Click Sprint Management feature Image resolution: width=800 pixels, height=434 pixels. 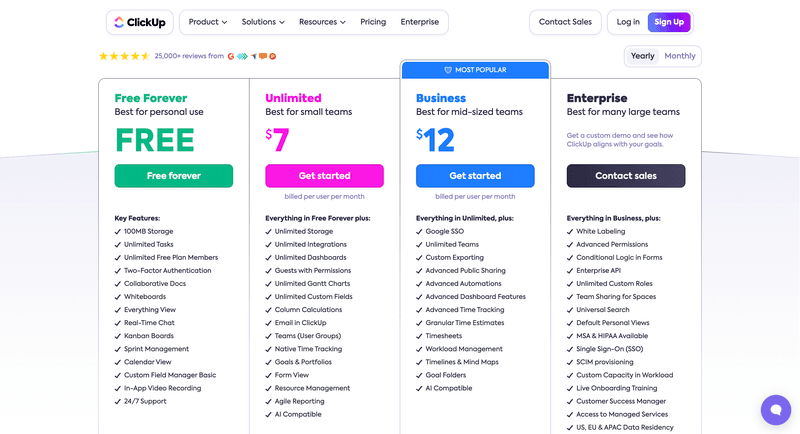point(156,349)
